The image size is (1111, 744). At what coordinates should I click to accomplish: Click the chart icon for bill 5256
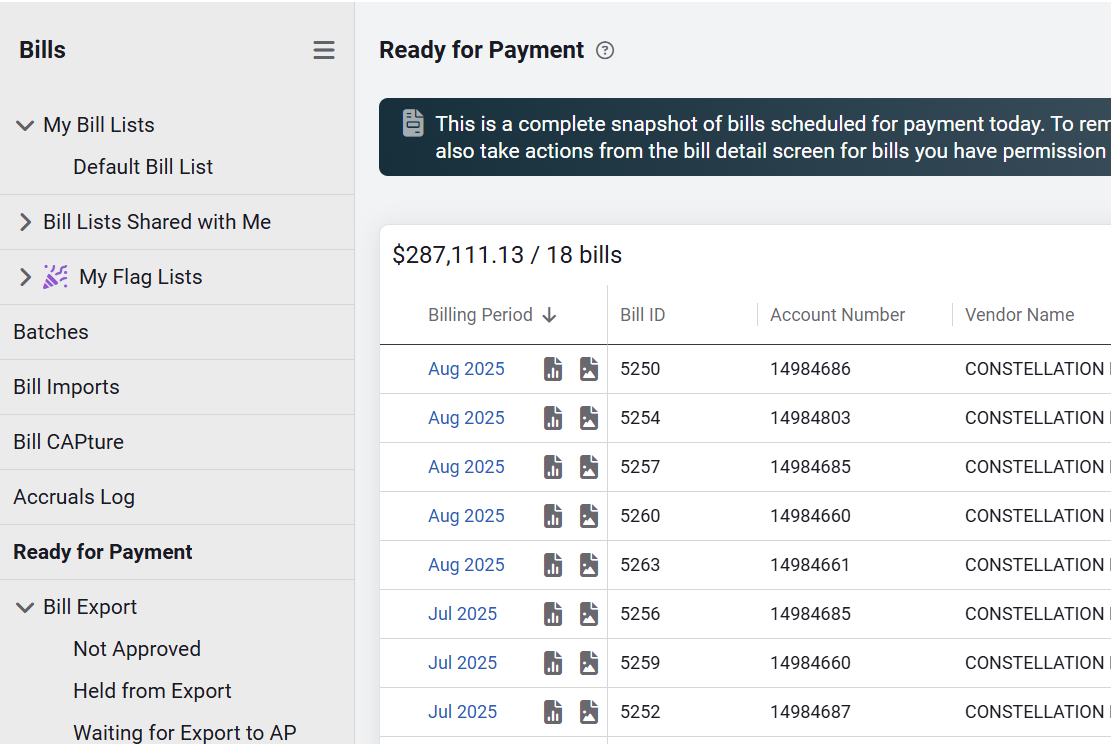pyautogui.click(x=553, y=614)
